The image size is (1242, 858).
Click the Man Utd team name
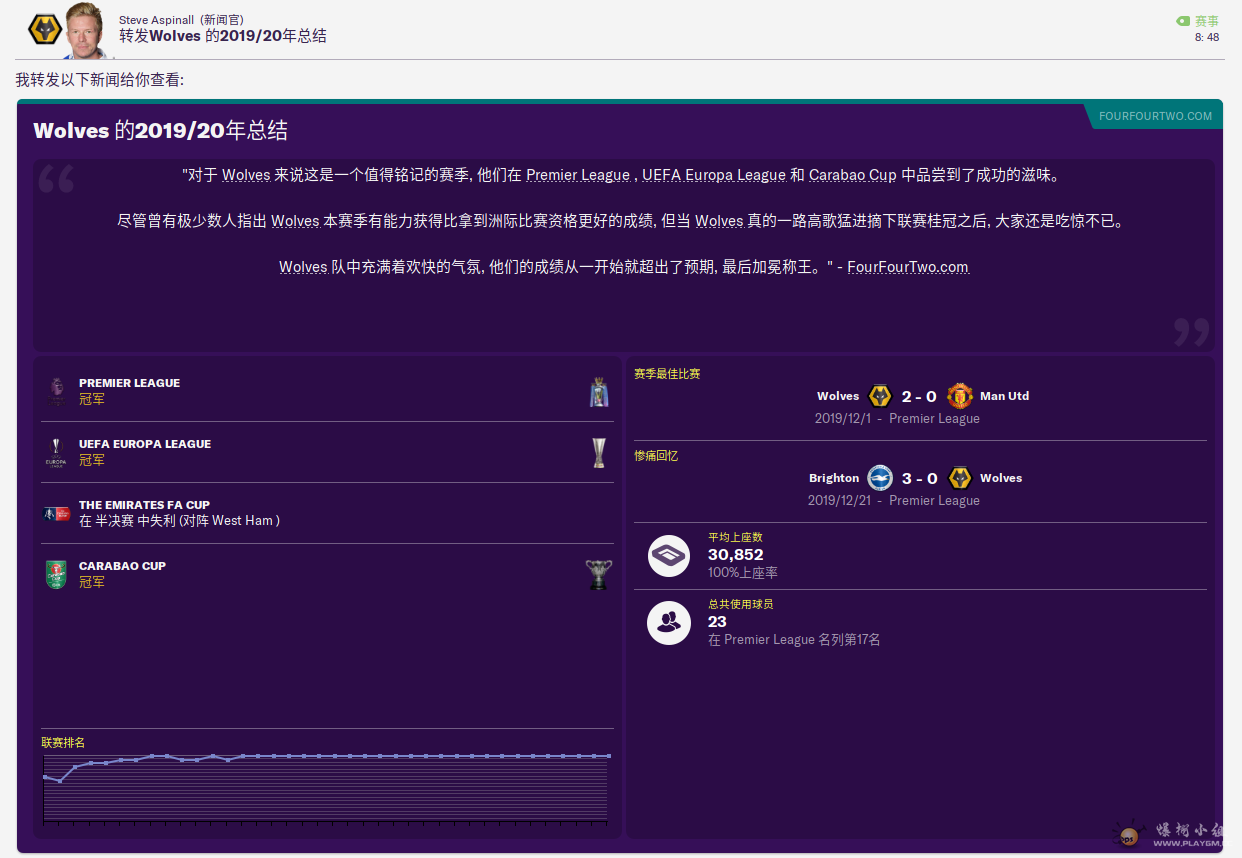pos(1005,396)
